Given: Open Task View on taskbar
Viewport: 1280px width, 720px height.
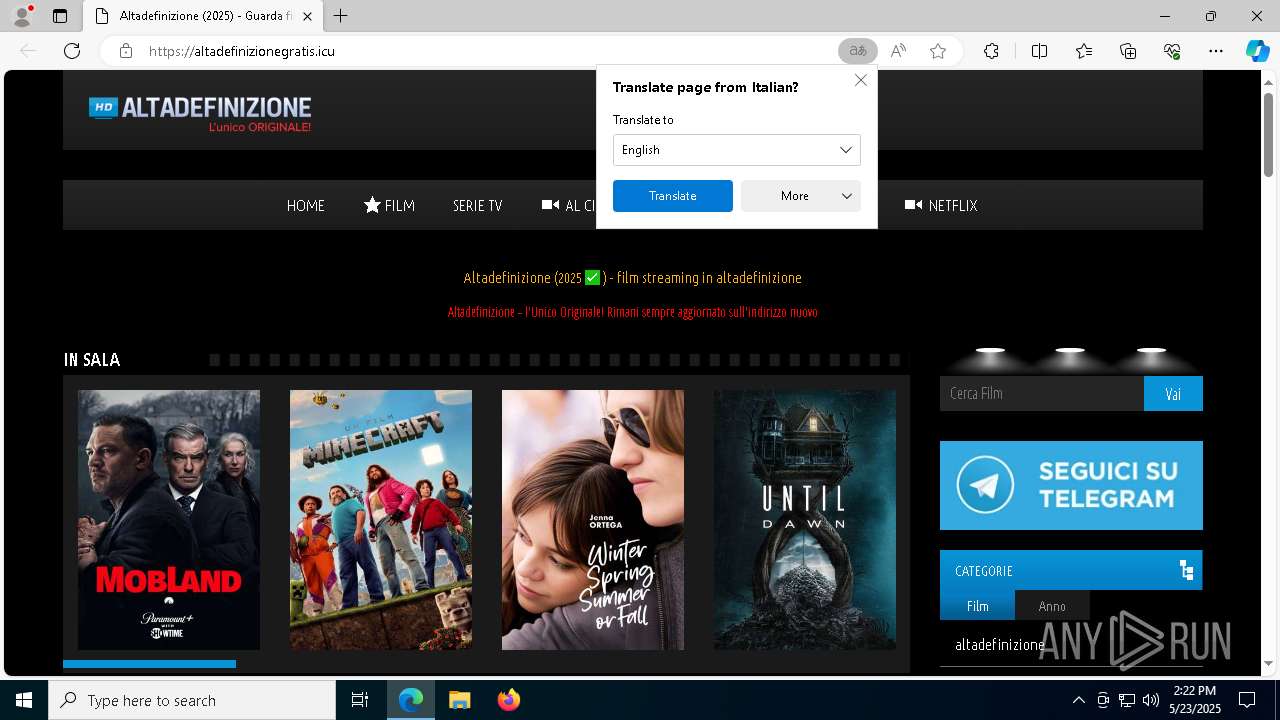Looking at the screenshot, I should [x=360, y=700].
